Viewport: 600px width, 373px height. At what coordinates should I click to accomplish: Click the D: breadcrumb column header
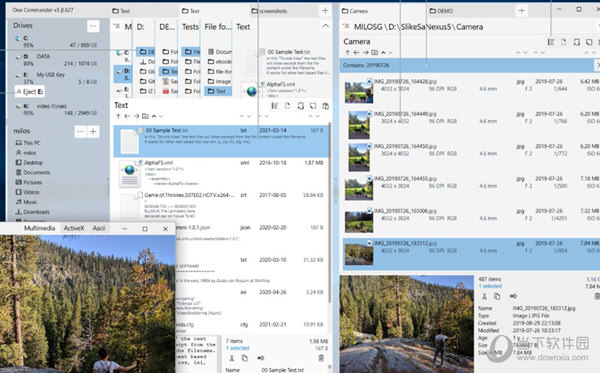[x=140, y=27]
